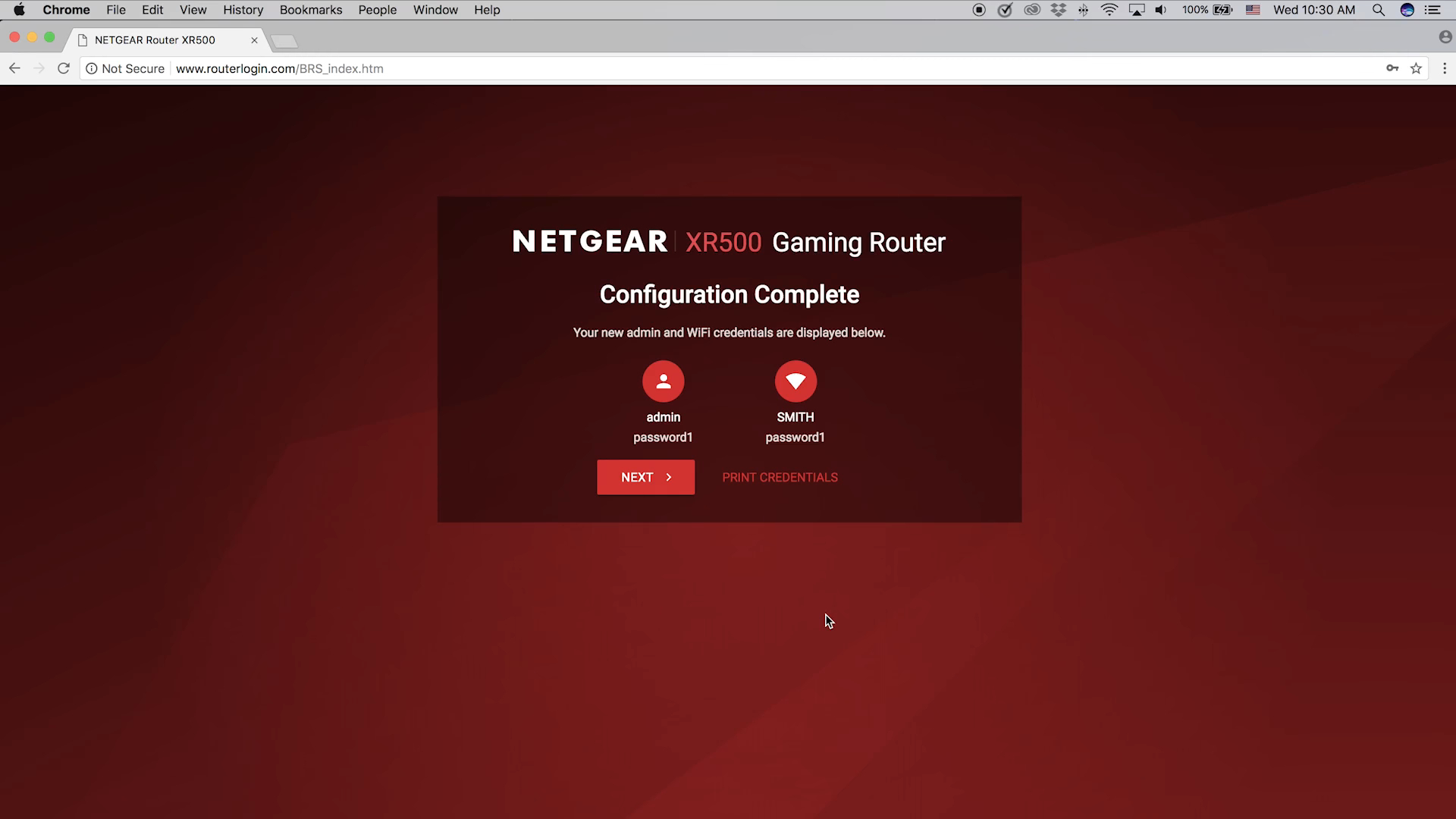Open Chrome File menu
Screen dimensions: 1456x819
click(x=117, y=10)
